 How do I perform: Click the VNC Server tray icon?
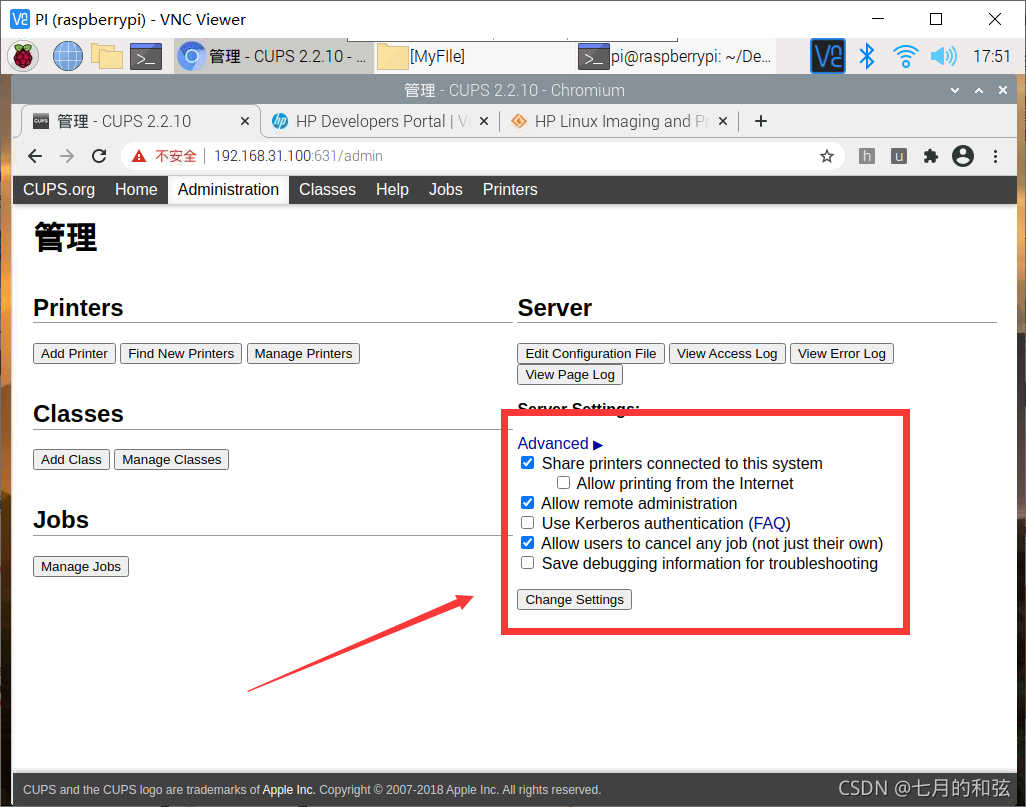(828, 56)
